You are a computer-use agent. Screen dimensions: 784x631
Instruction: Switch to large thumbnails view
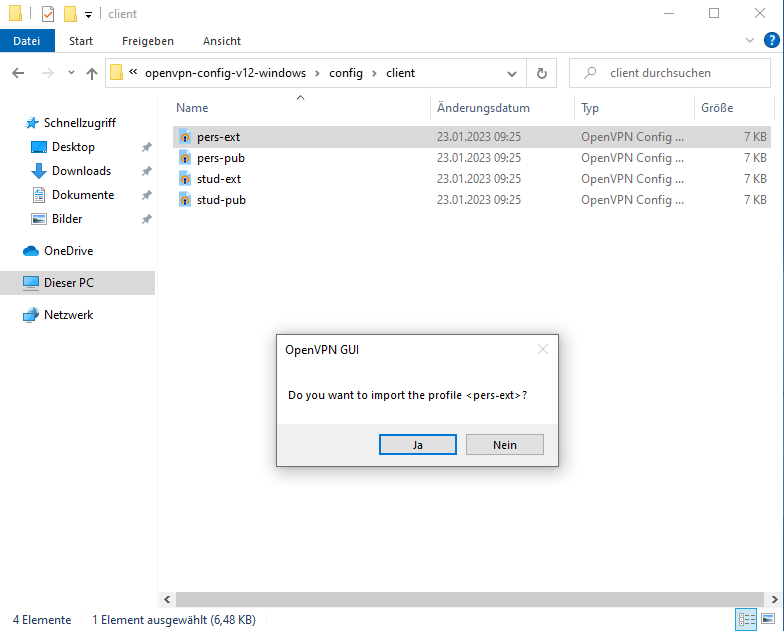(x=768, y=620)
